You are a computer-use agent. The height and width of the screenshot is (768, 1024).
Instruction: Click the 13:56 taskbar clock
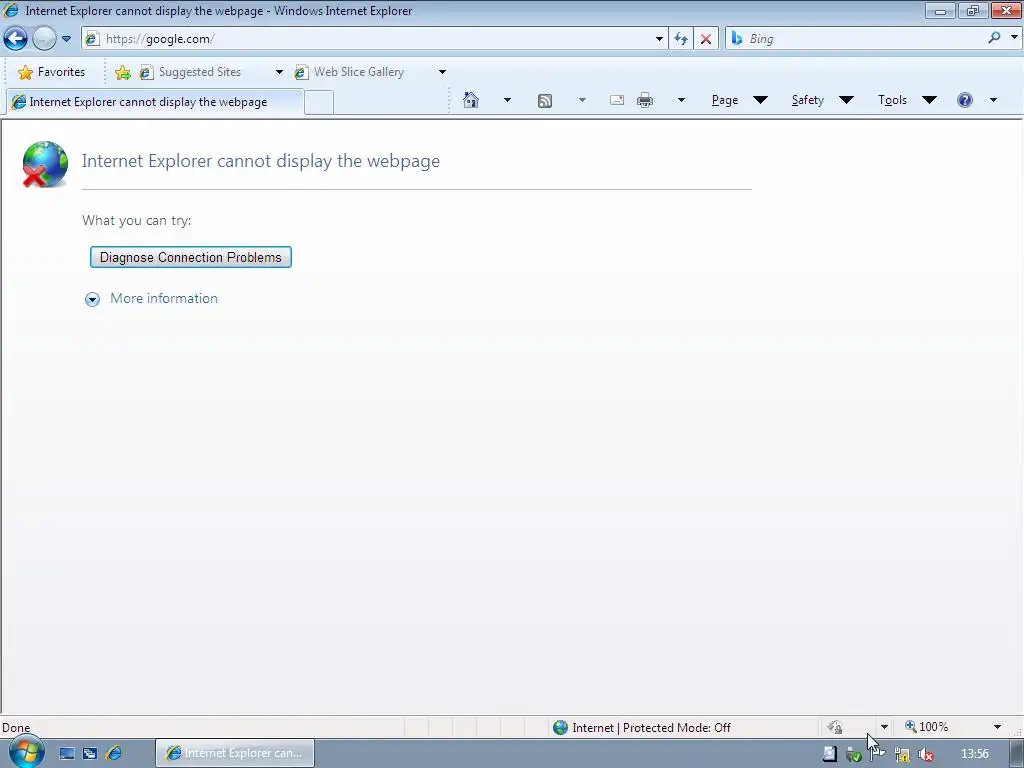(x=974, y=754)
